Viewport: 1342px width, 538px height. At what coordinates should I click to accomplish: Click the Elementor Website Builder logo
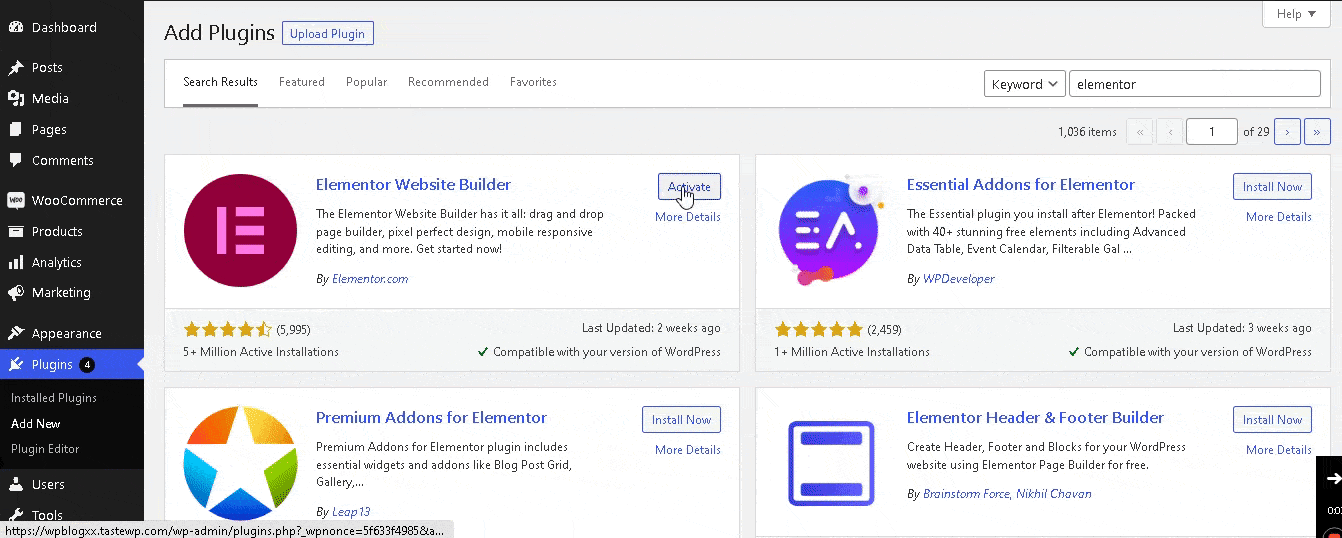[240, 231]
